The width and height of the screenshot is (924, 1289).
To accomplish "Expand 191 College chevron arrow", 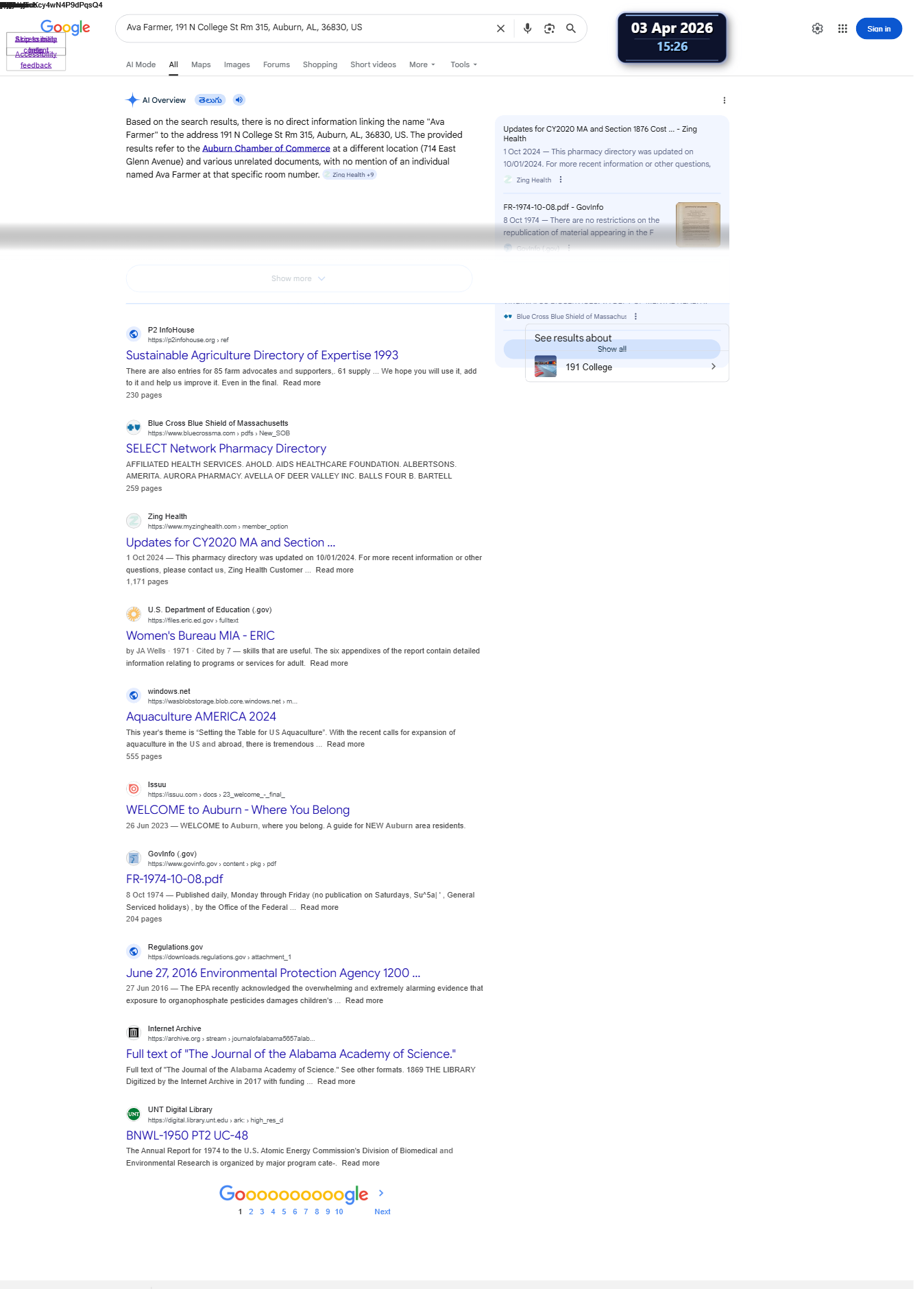I will pos(714,367).
